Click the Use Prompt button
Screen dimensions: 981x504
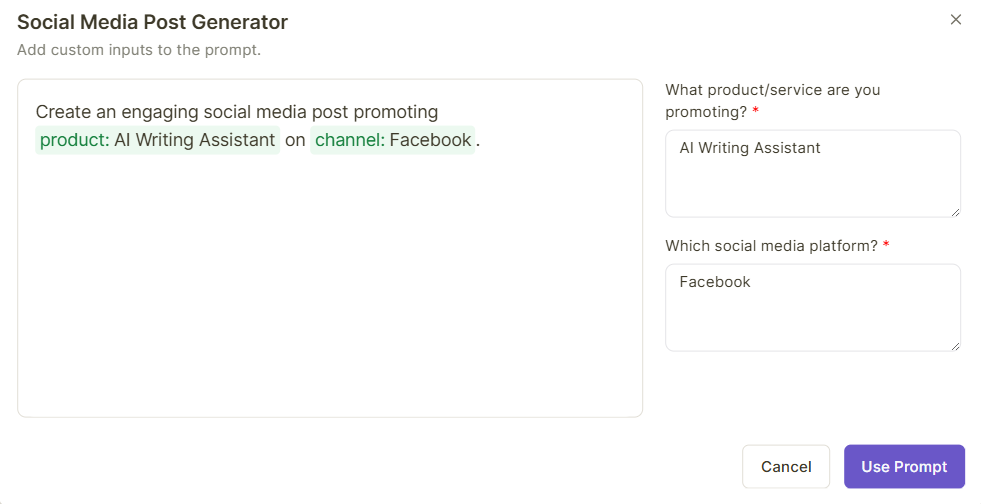(x=904, y=467)
